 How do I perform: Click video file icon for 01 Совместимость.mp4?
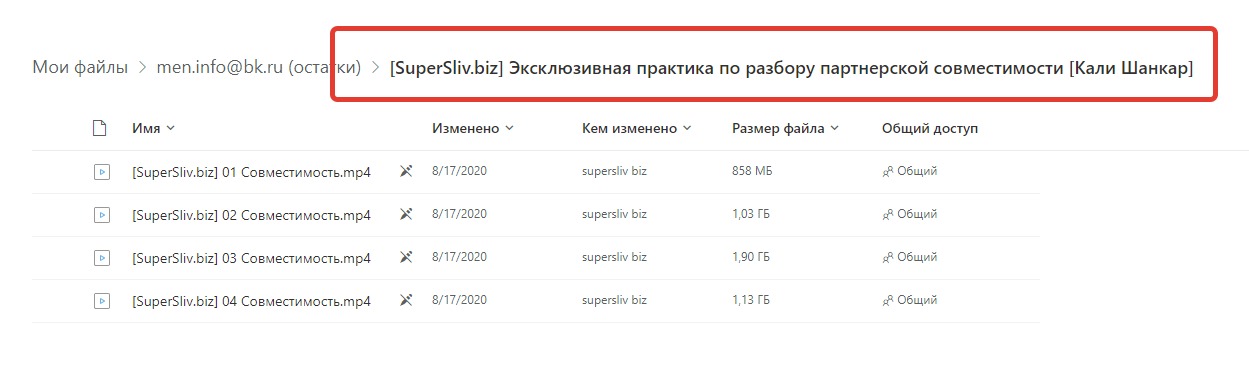tap(101, 171)
